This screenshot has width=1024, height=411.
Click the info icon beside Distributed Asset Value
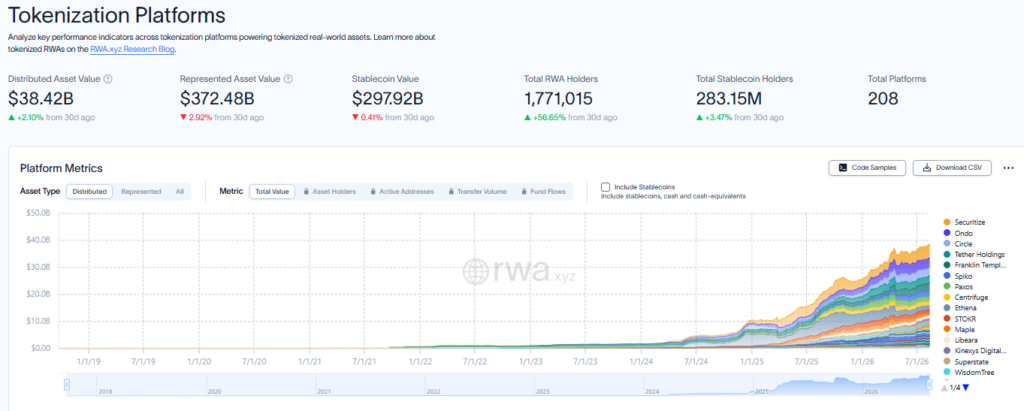[108, 79]
